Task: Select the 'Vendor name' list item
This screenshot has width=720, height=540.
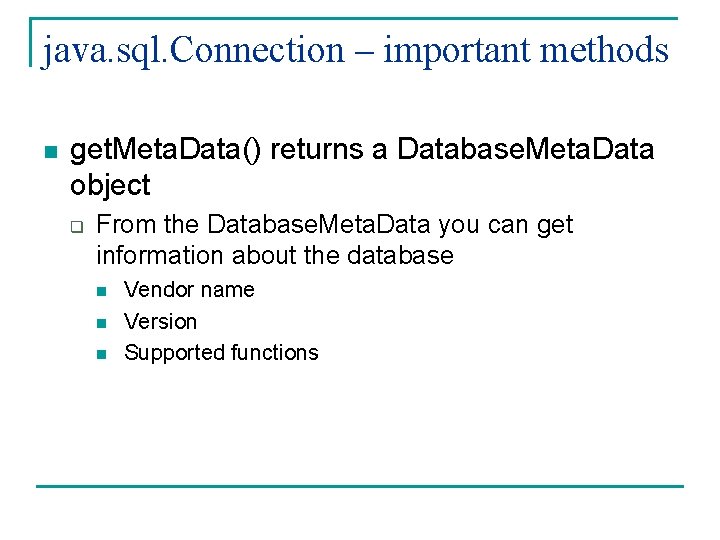Action: (x=189, y=290)
